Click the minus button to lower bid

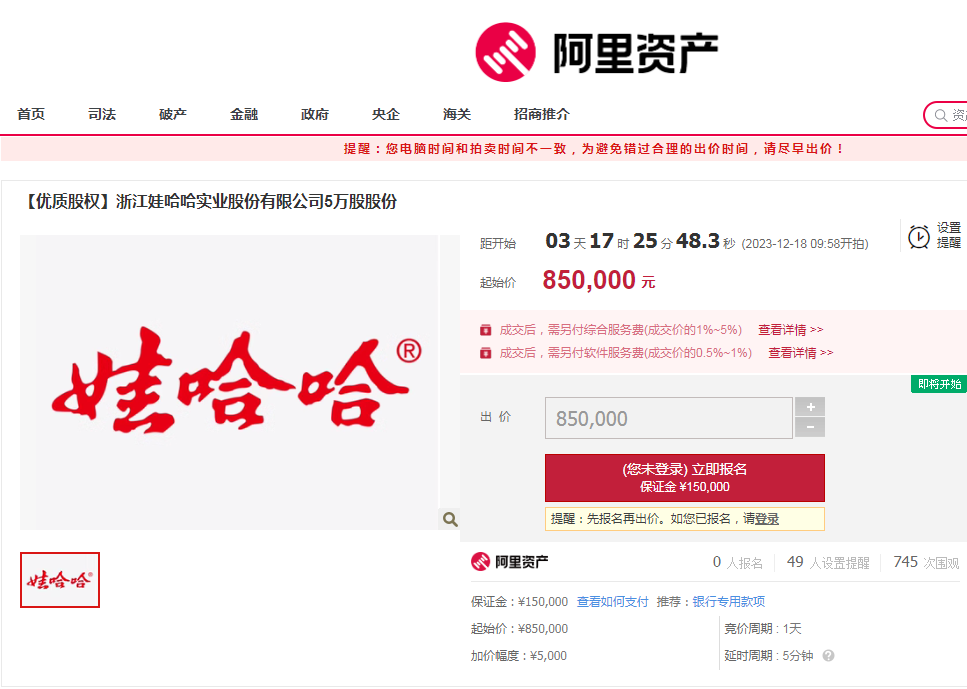point(809,428)
